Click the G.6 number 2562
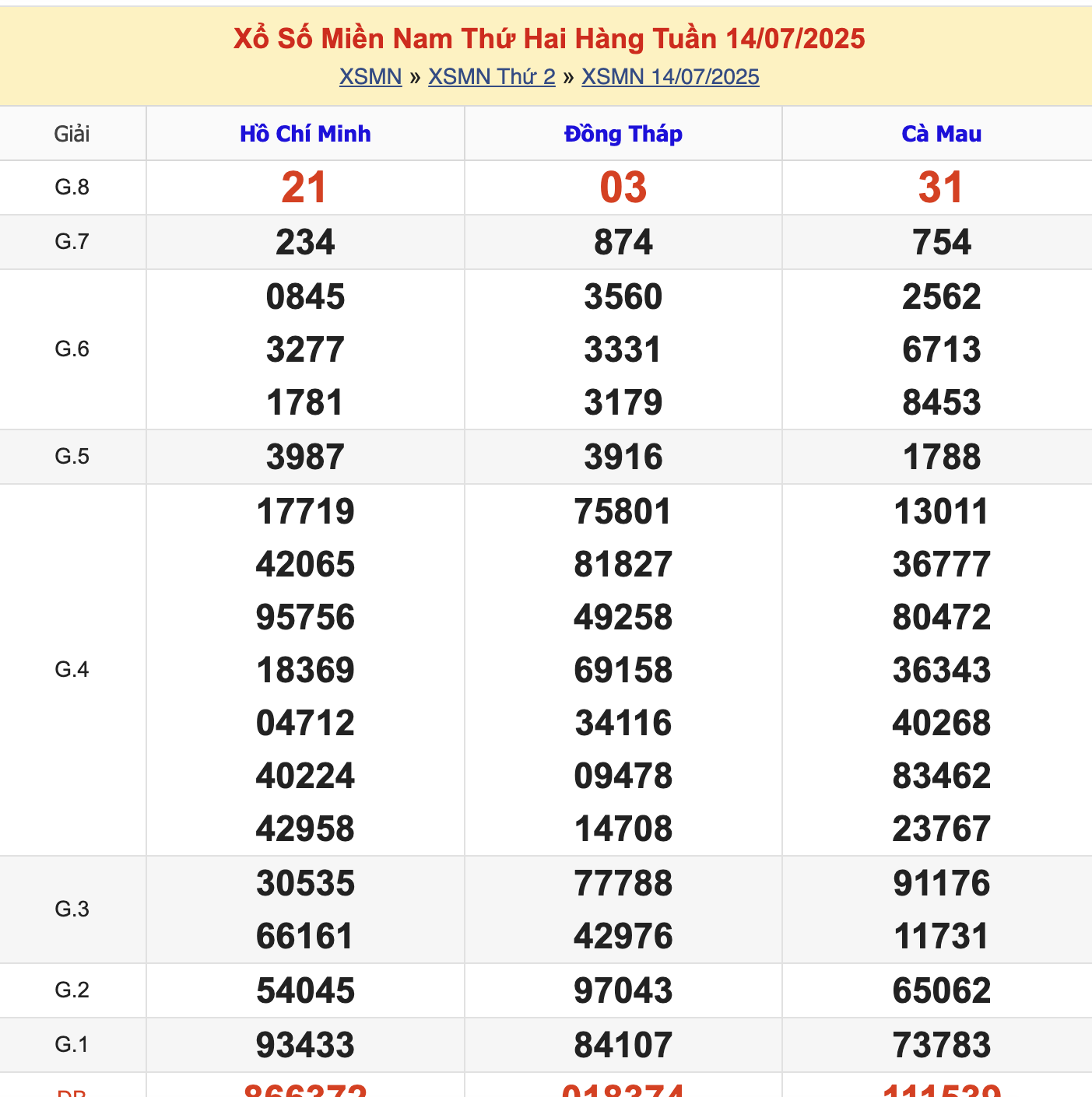This screenshot has width=1092, height=1097. (x=942, y=296)
